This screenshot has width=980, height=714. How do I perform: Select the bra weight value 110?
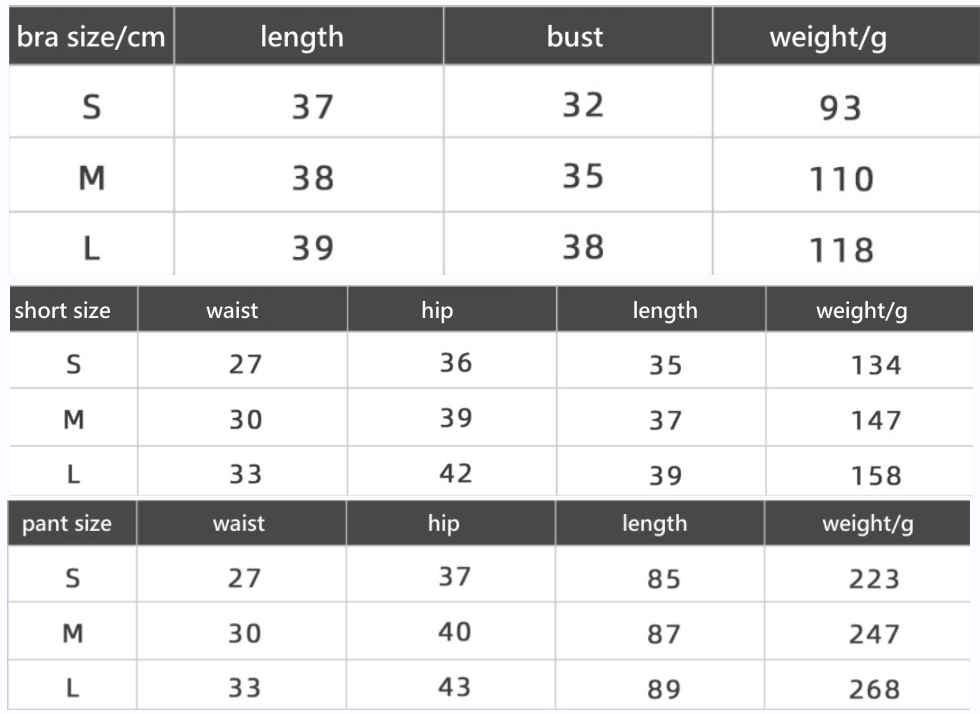click(841, 179)
